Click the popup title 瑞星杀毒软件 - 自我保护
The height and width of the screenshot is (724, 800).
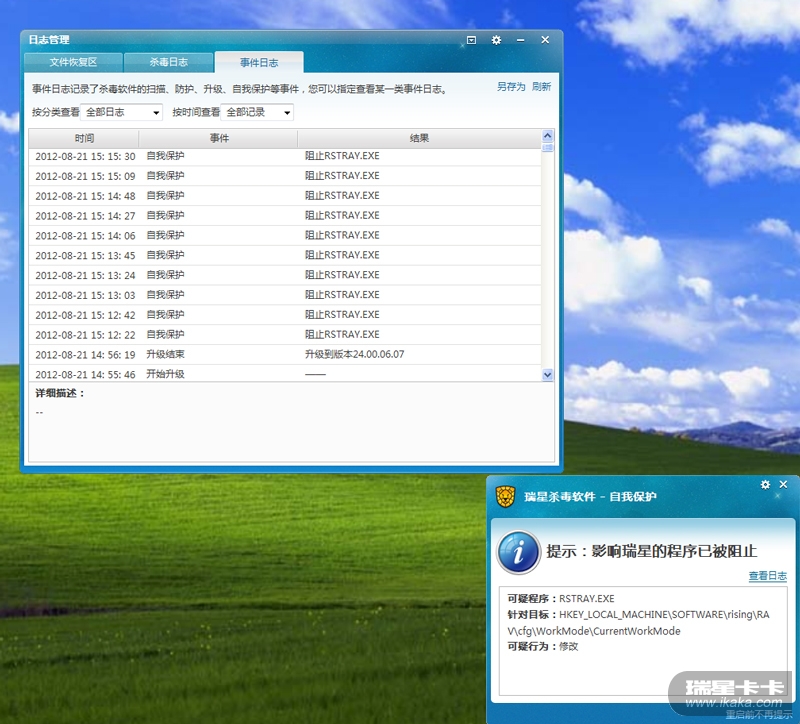[x=590, y=496]
